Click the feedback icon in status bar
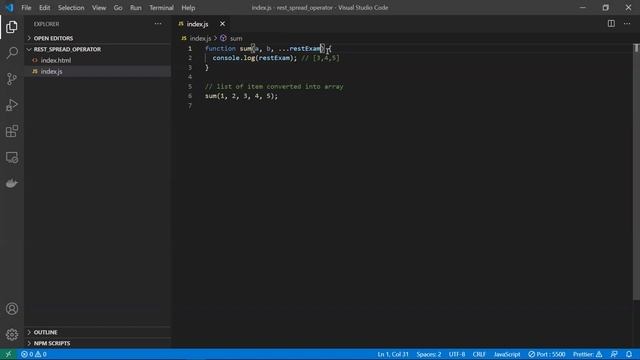 coord(614,354)
